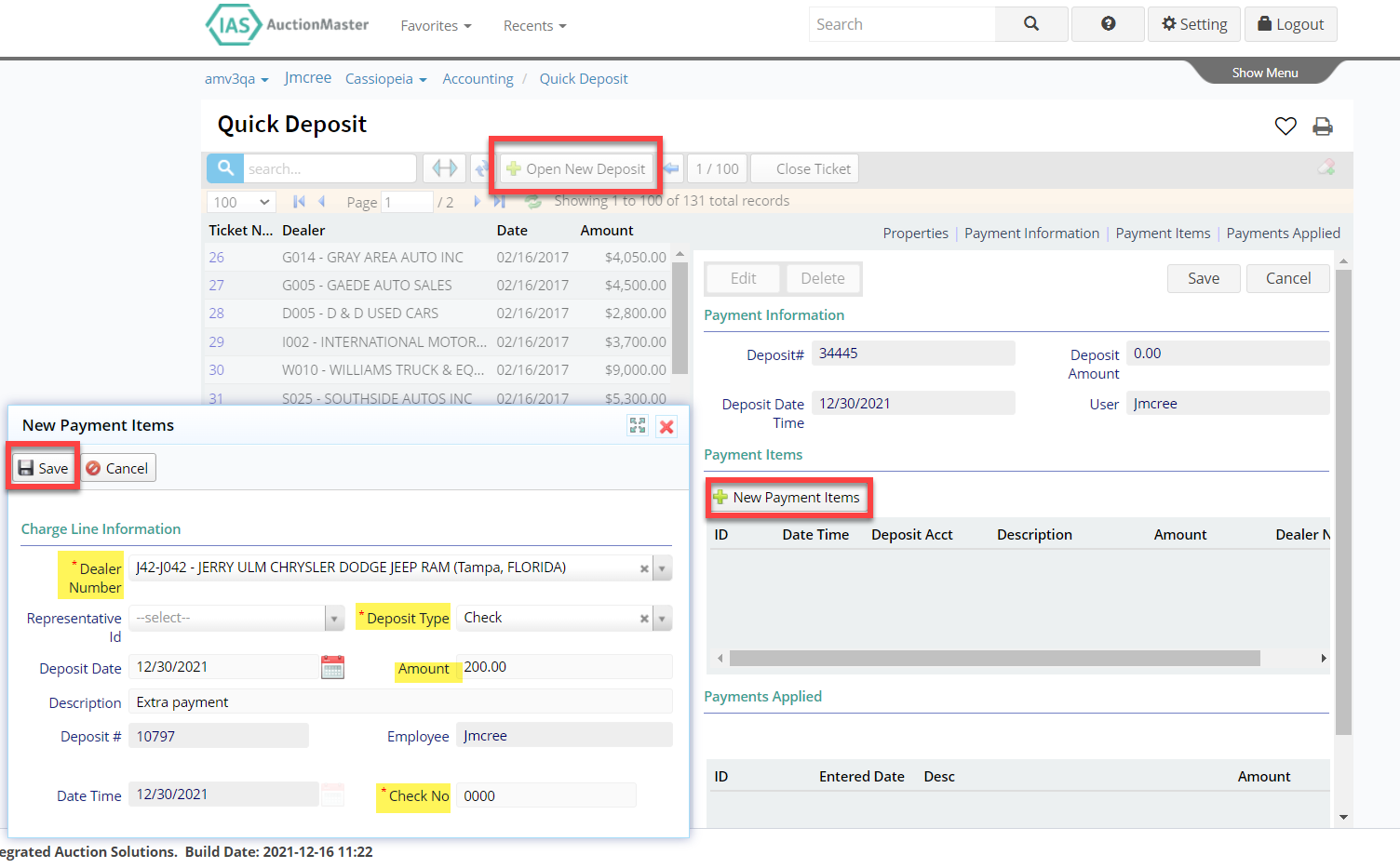Image resolution: width=1400 pixels, height=868 pixels.
Task: Go to the previous page of records
Action: pyautogui.click(x=322, y=201)
